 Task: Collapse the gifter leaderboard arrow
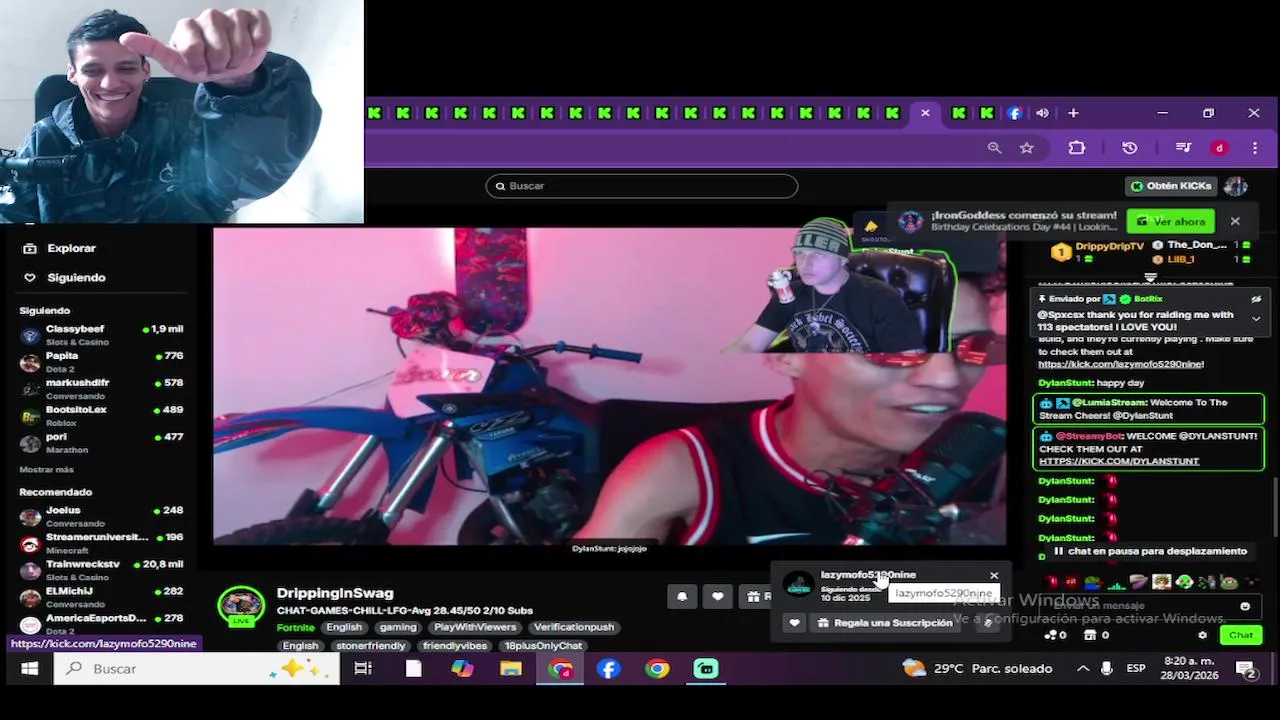(1150, 277)
